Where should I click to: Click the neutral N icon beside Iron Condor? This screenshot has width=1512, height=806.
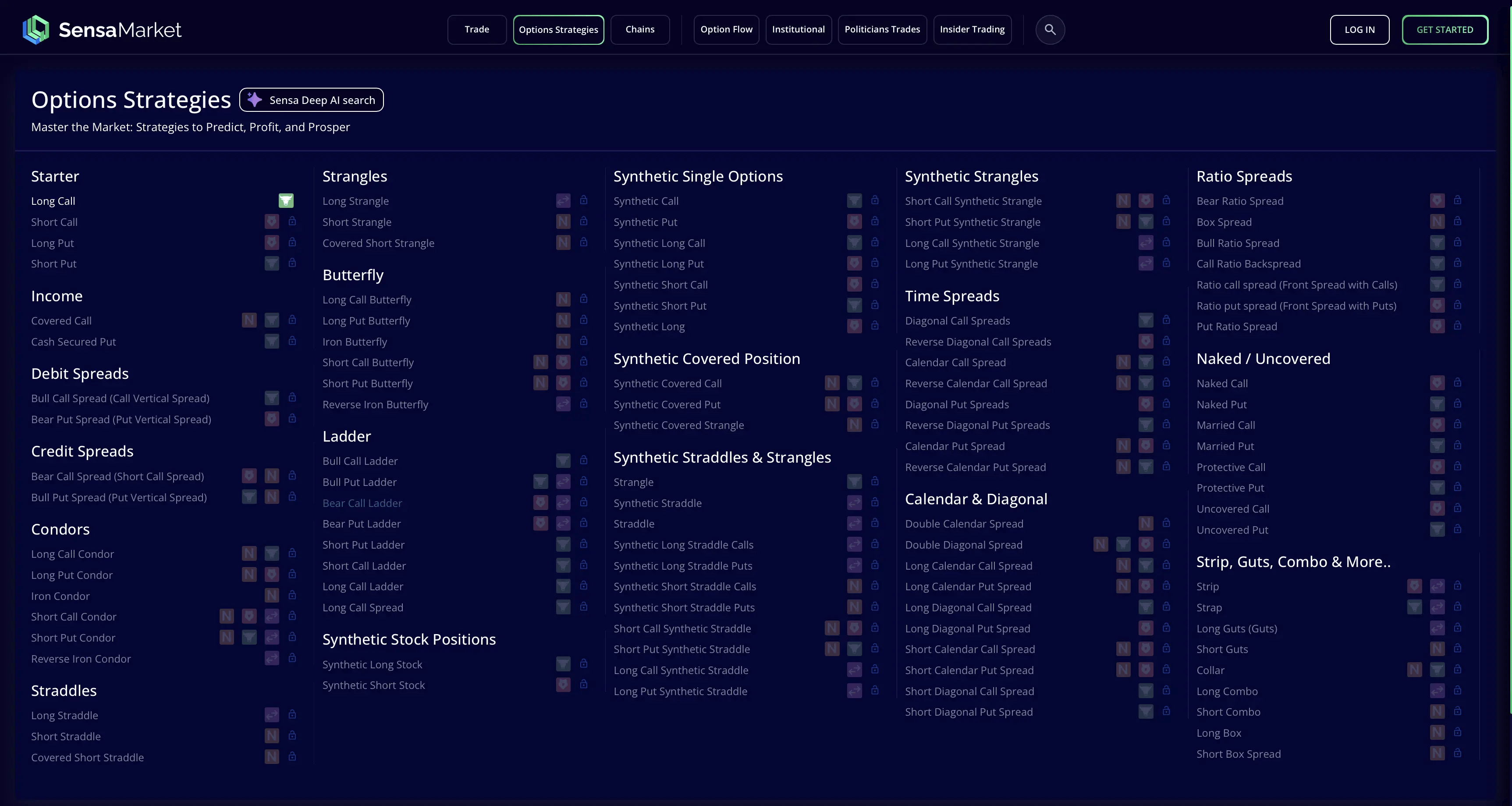pyautogui.click(x=271, y=596)
